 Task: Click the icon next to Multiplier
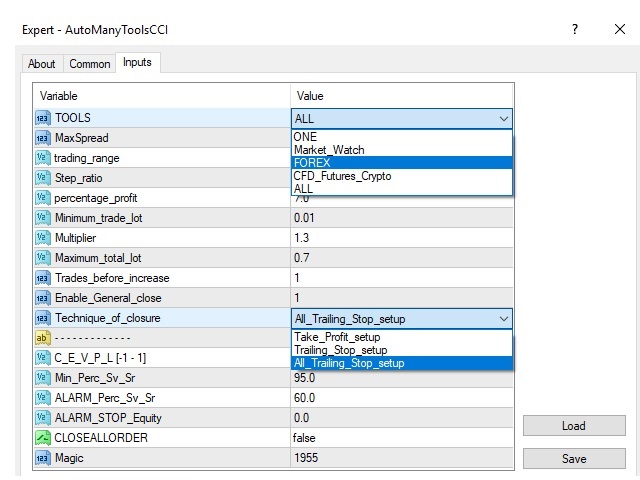pos(43,238)
